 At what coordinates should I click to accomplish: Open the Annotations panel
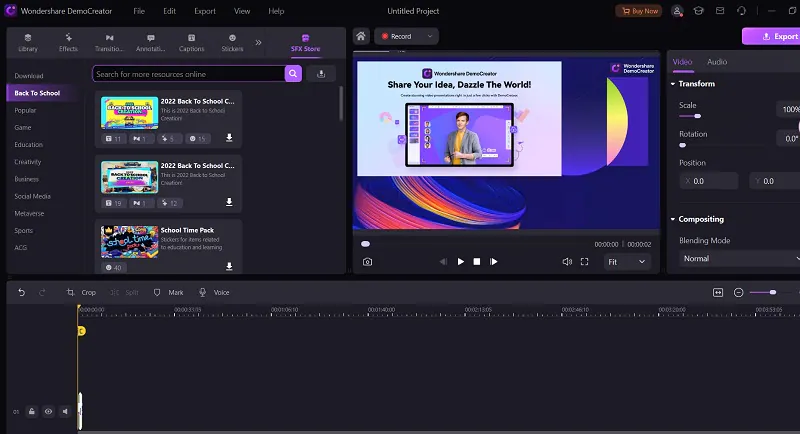click(x=151, y=43)
